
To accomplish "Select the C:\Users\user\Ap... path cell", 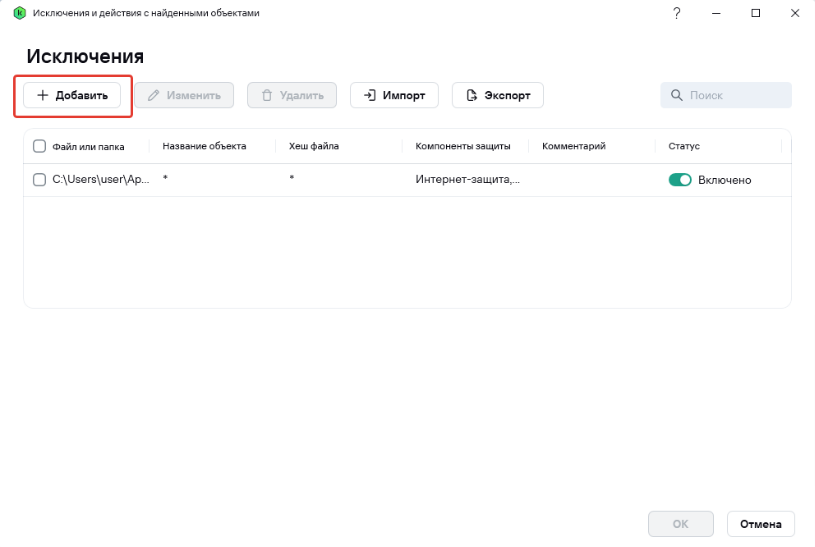I will tap(100, 179).
